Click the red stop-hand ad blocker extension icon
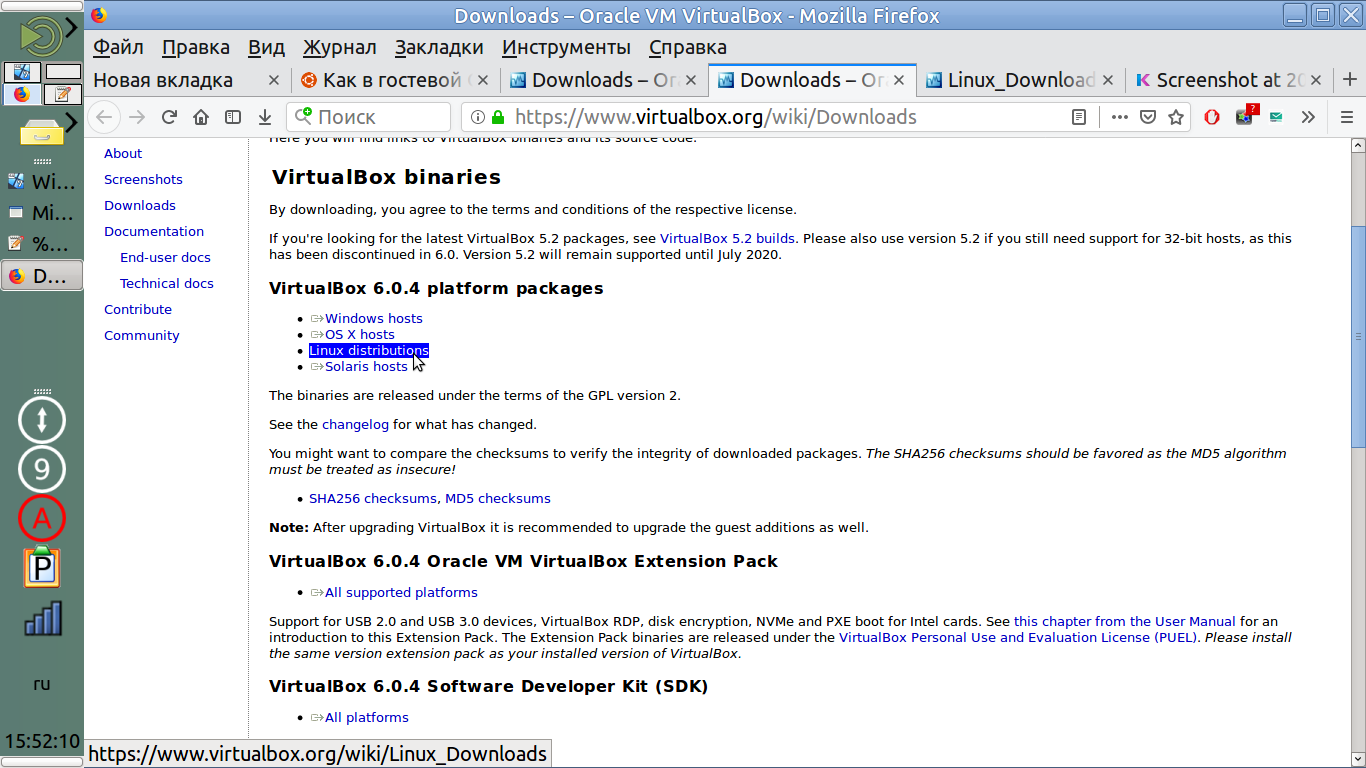The height and width of the screenshot is (768, 1366). pos(1212,117)
